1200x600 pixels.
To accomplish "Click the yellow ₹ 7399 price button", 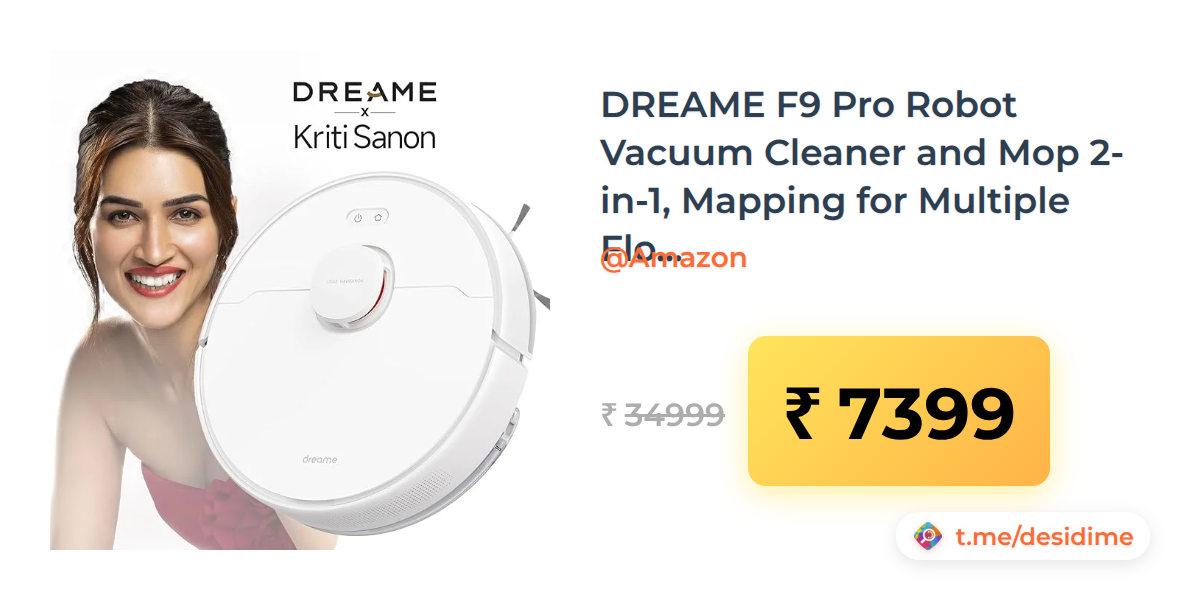I will (899, 411).
